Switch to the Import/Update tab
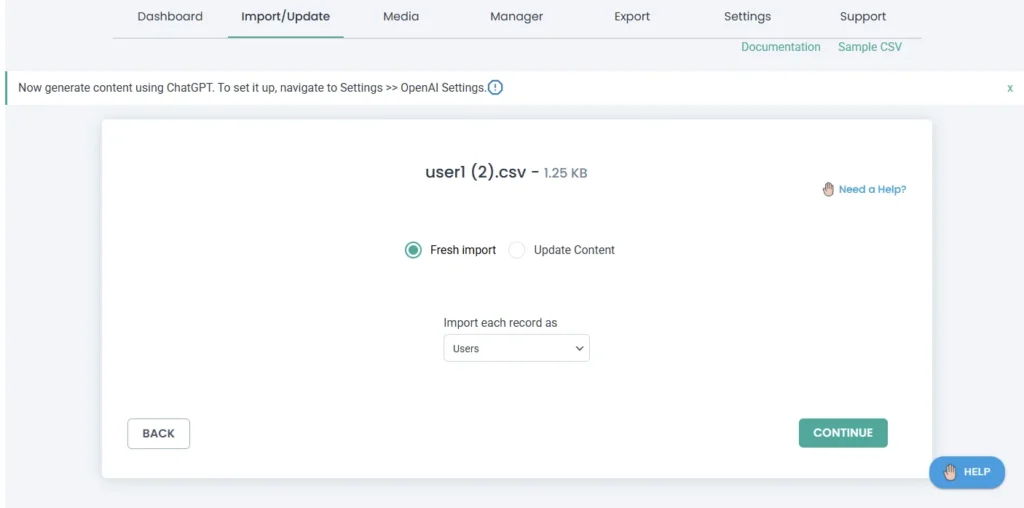 point(285,17)
